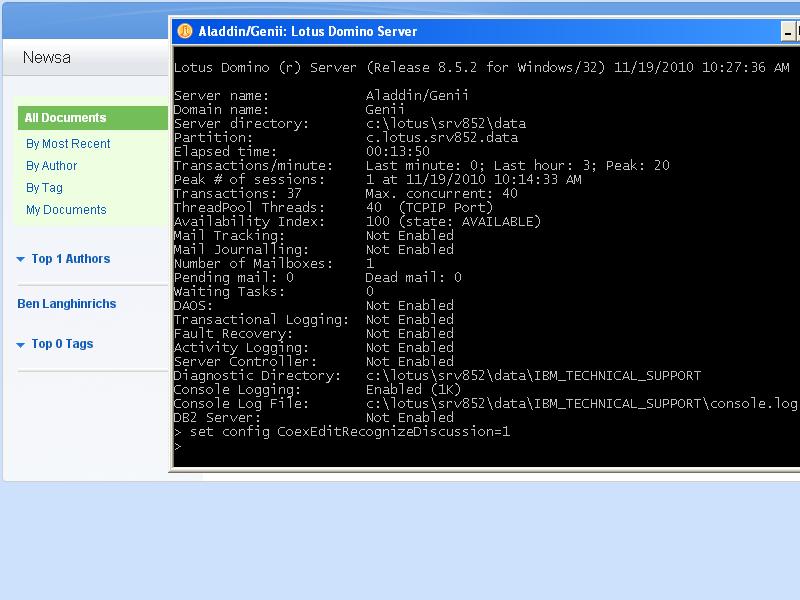Click the Lotus Domino release header line
This screenshot has width=800, height=600.
point(482,68)
